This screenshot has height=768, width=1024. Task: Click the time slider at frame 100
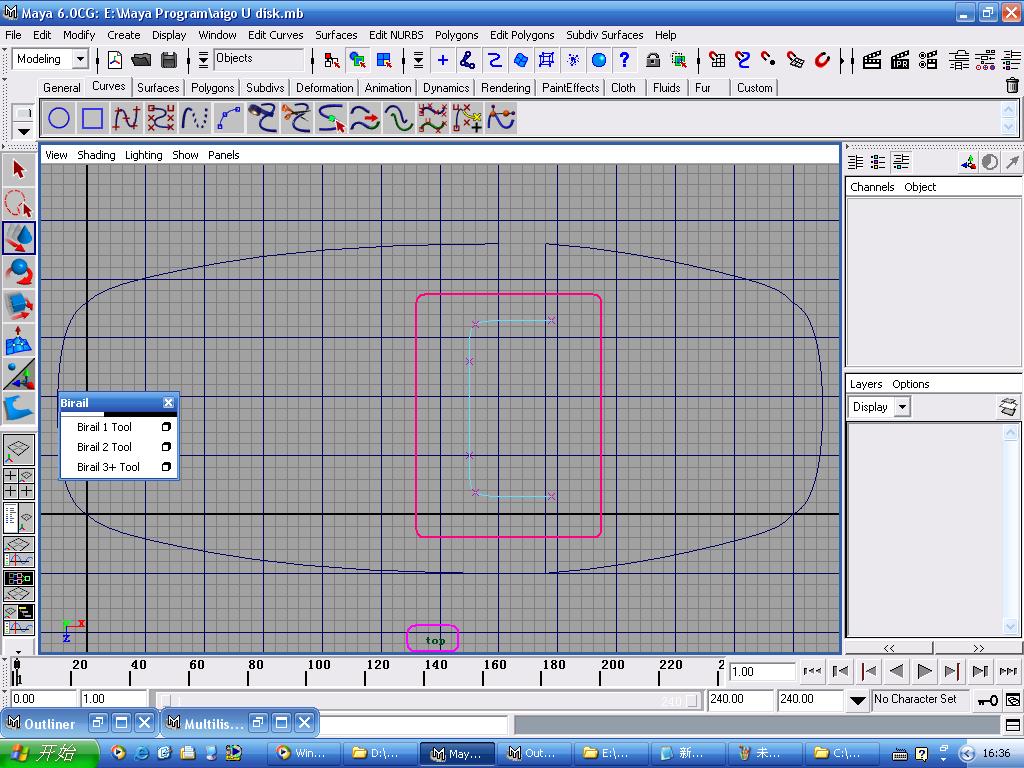pos(306,671)
